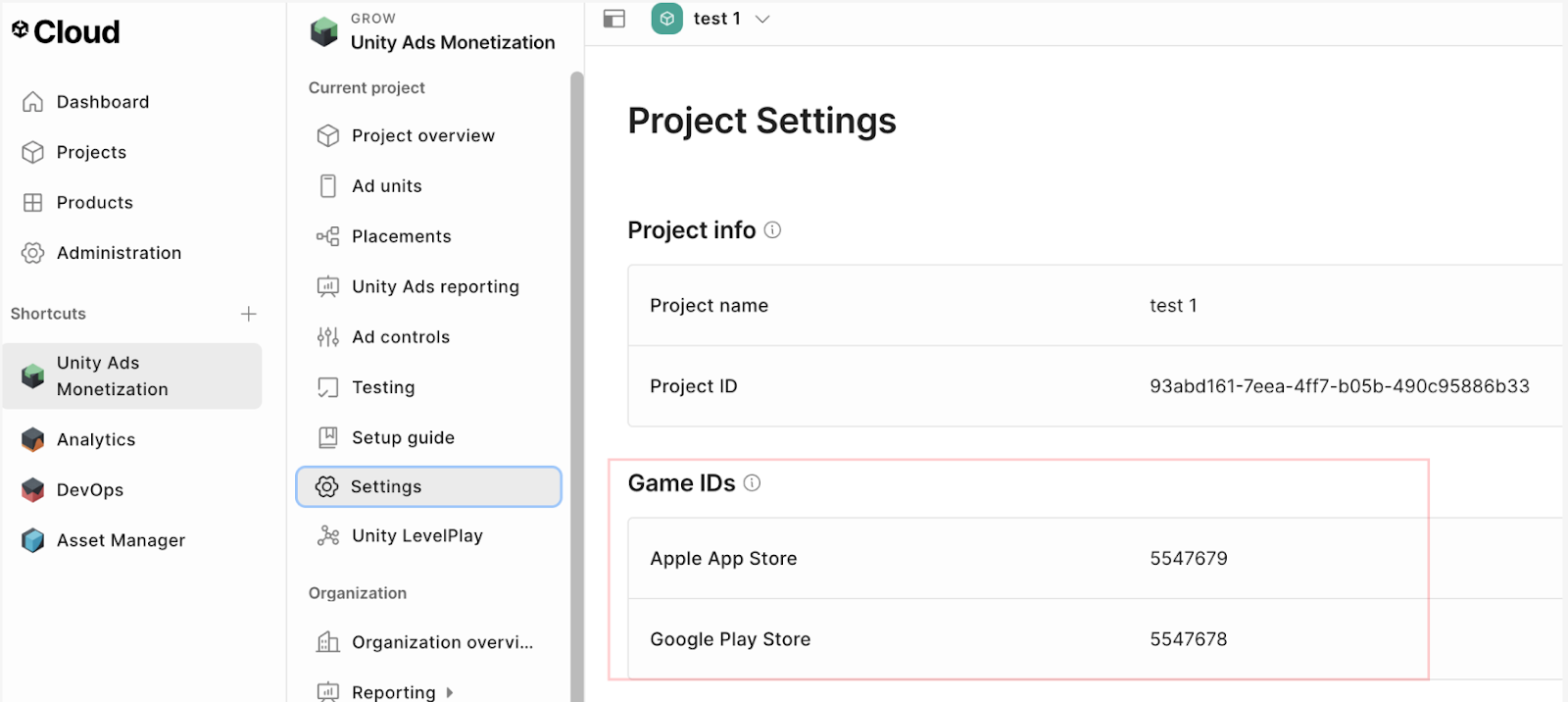
Task: Click the Unity Ads reporting chart icon
Action: point(328,286)
